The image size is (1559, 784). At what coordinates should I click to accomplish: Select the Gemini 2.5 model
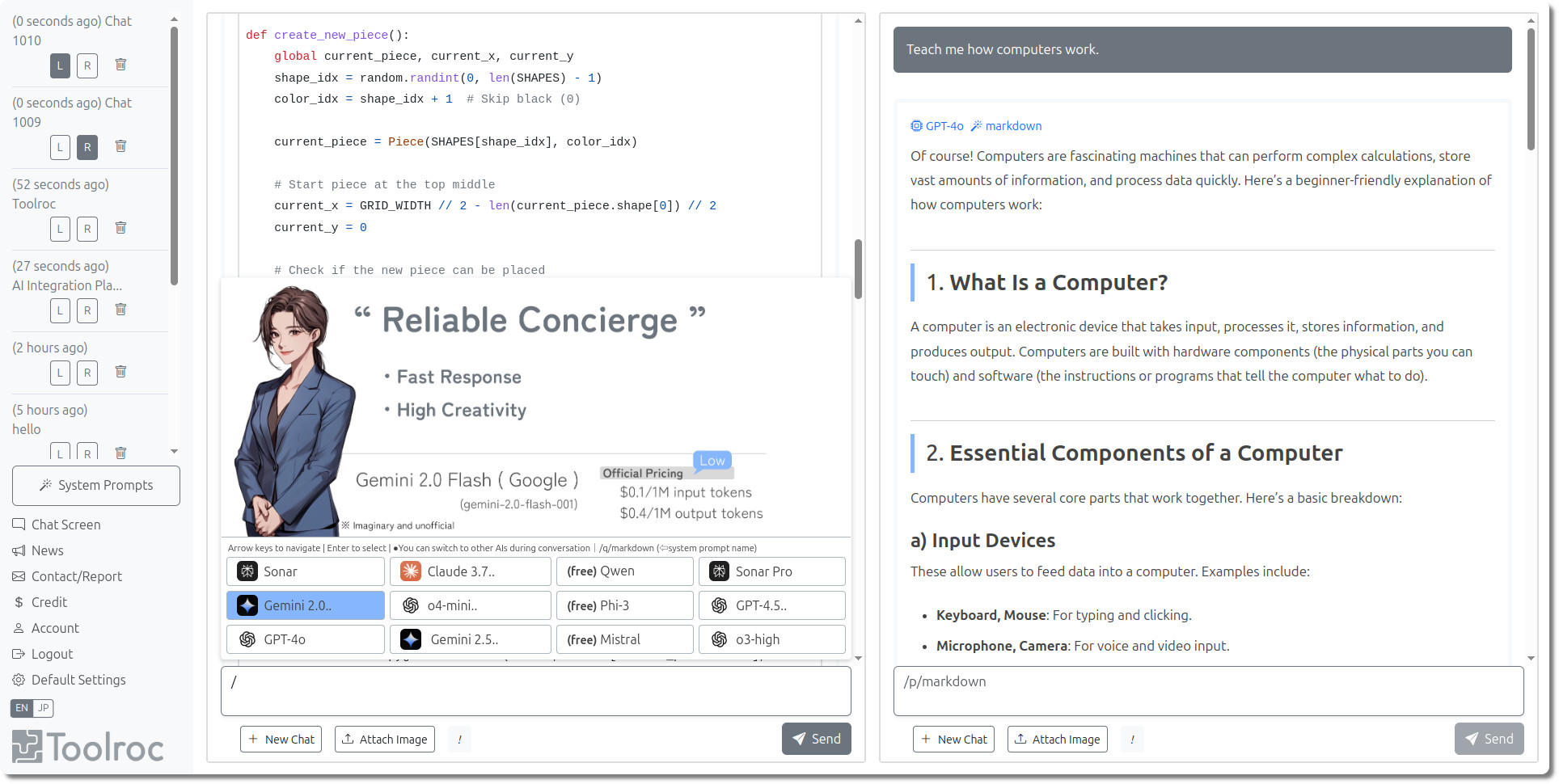click(x=471, y=639)
